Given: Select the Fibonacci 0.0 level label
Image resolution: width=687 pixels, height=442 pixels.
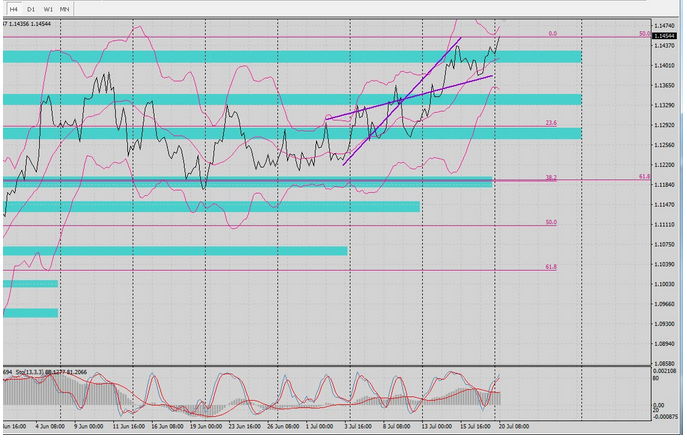Looking at the screenshot, I should tap(552, 33).
